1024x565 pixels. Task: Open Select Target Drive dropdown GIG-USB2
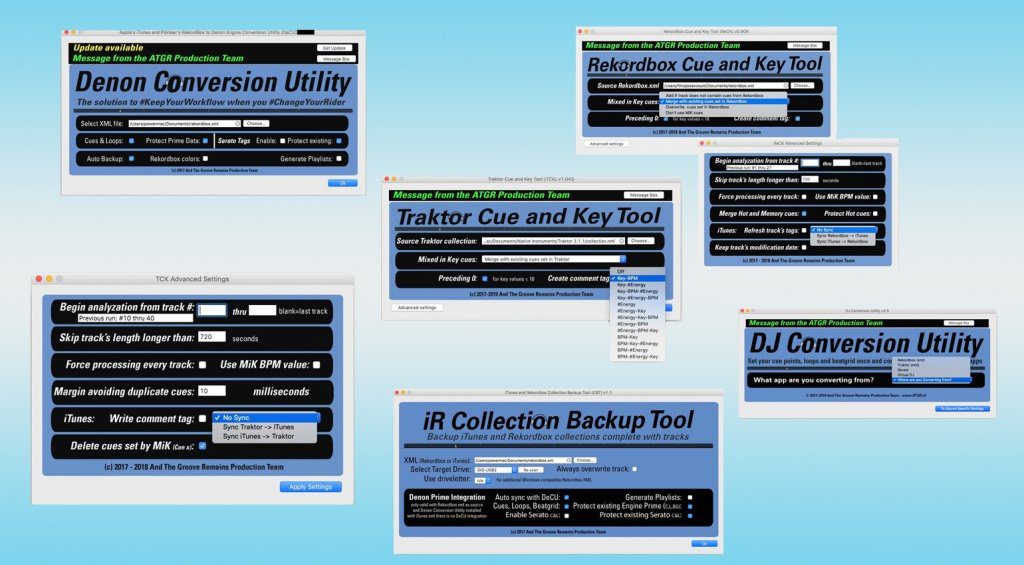click(496, 470)
